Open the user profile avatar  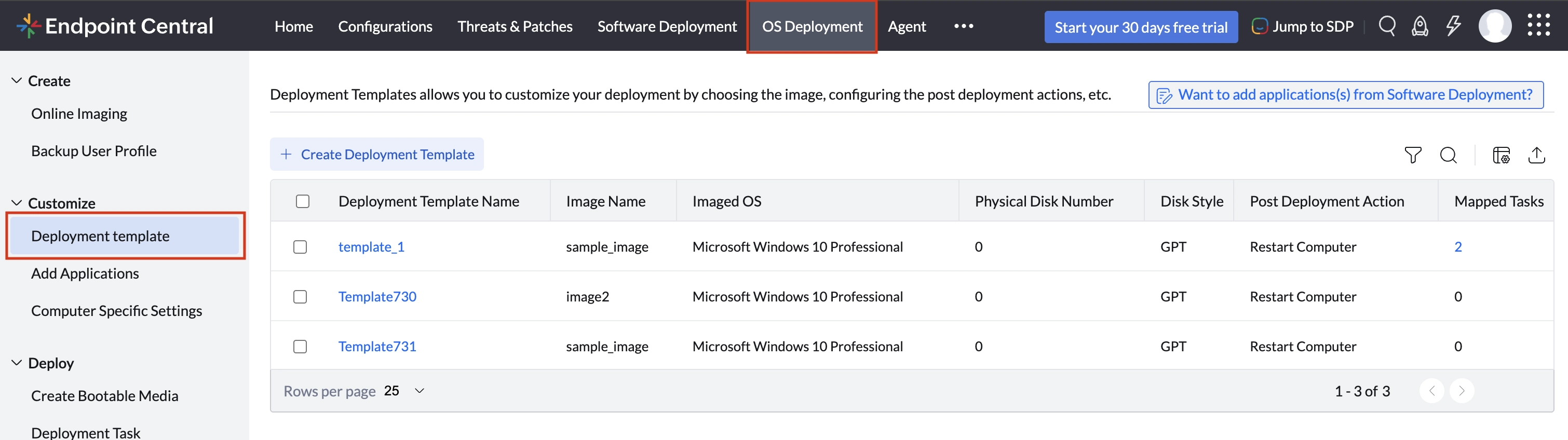(x=1495, y=25)
